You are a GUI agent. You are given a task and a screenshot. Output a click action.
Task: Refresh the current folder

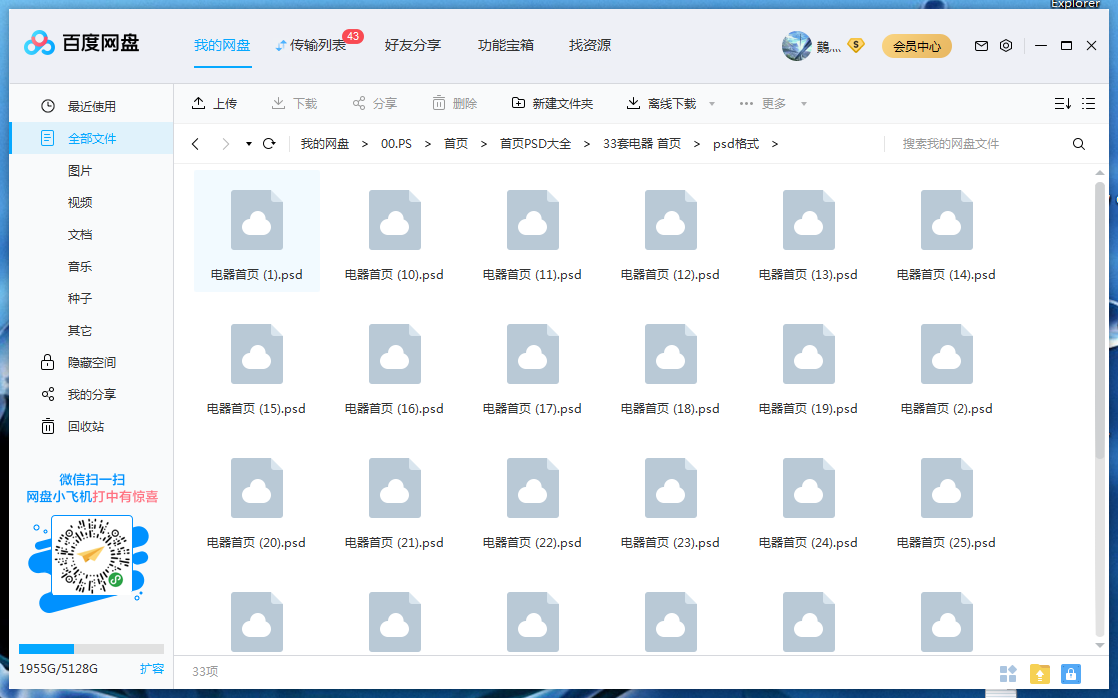click(269, 144)
